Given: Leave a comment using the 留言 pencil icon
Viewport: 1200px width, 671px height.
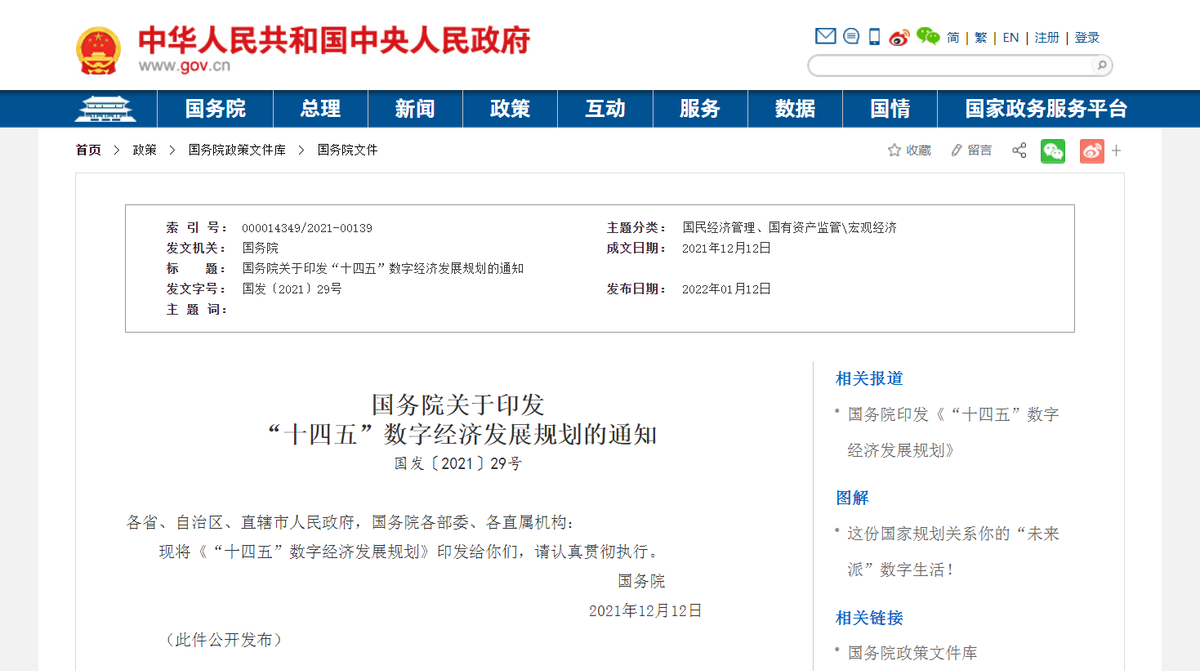Looking at the screenshot, I should tap(969, 150).
